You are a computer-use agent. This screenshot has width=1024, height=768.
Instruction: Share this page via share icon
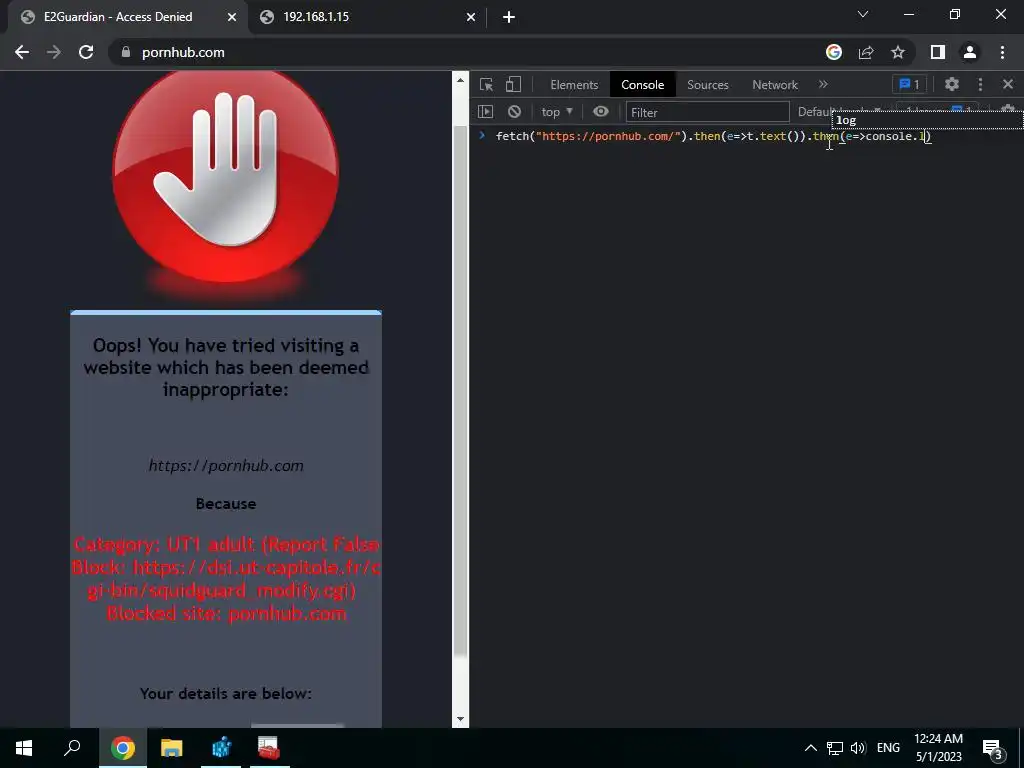pos(866,52)
